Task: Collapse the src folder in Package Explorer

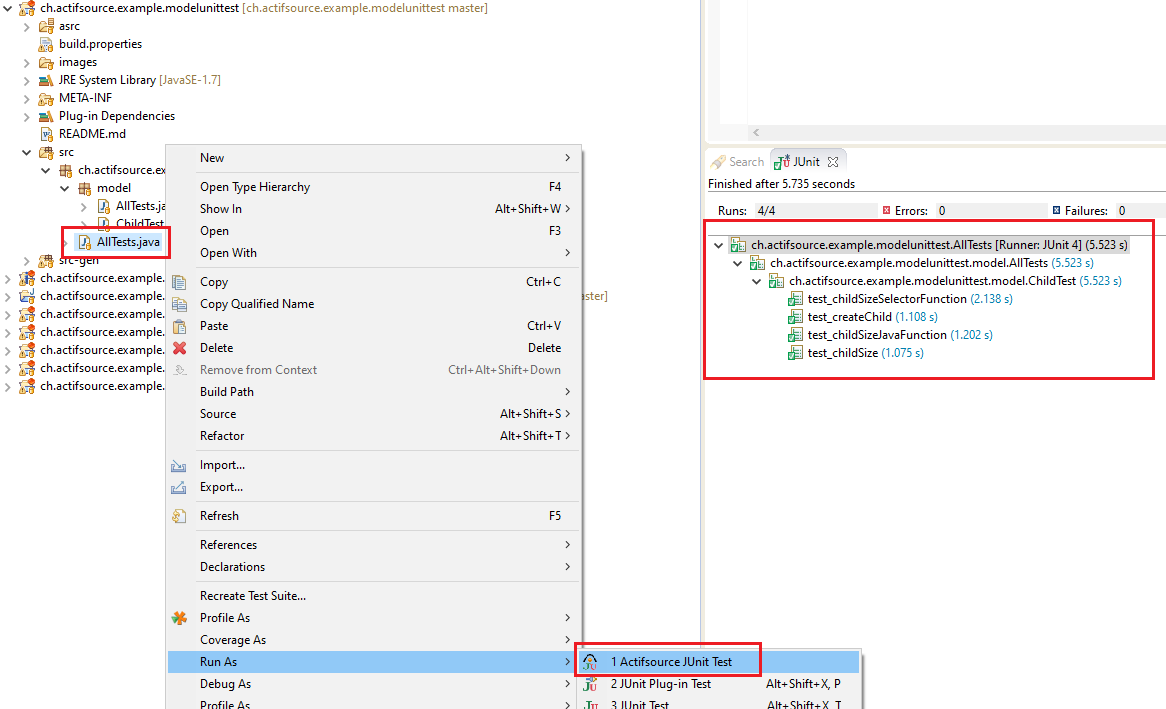Action: tap(27, 151)
